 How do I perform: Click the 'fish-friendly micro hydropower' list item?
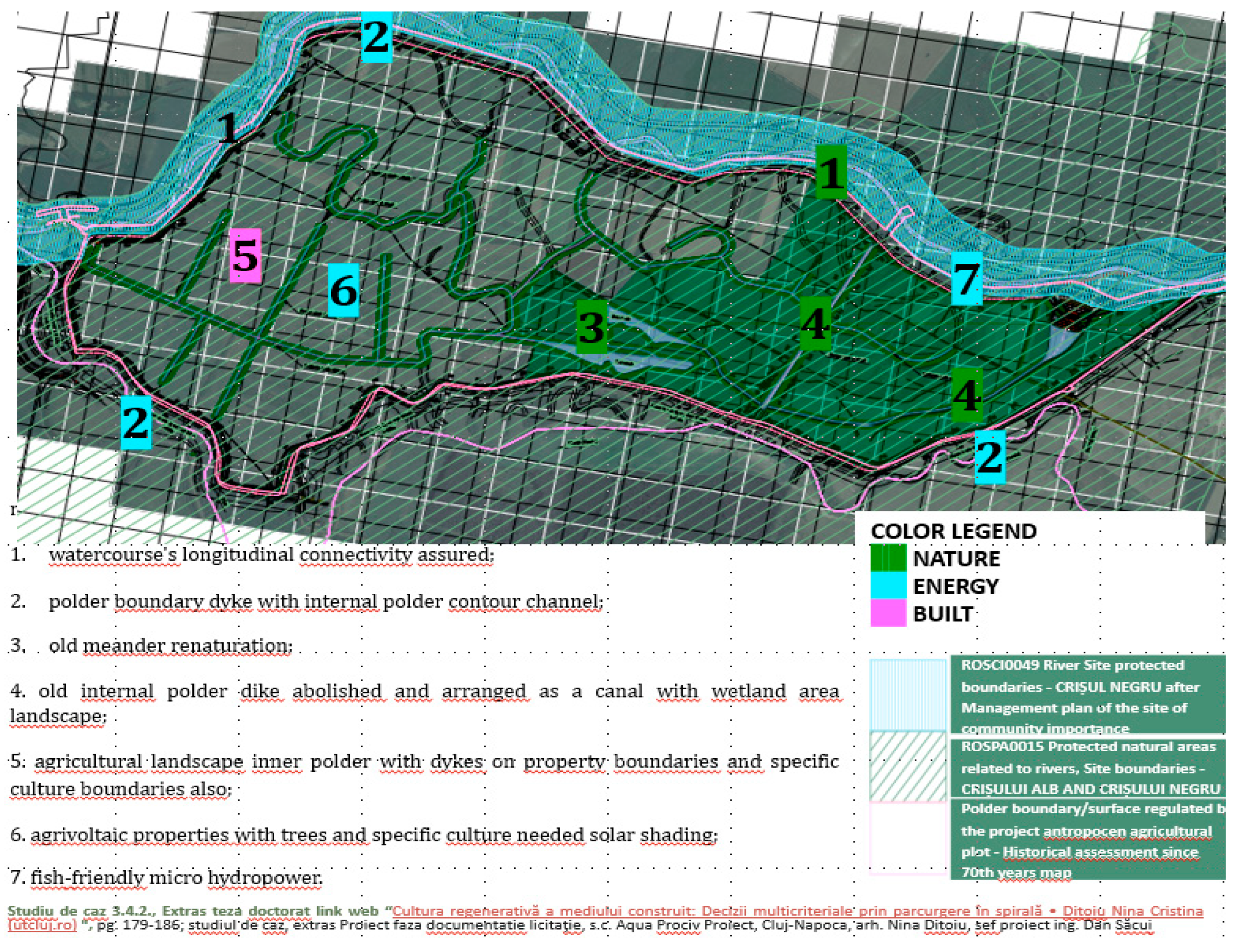click(x=176, y=877)
